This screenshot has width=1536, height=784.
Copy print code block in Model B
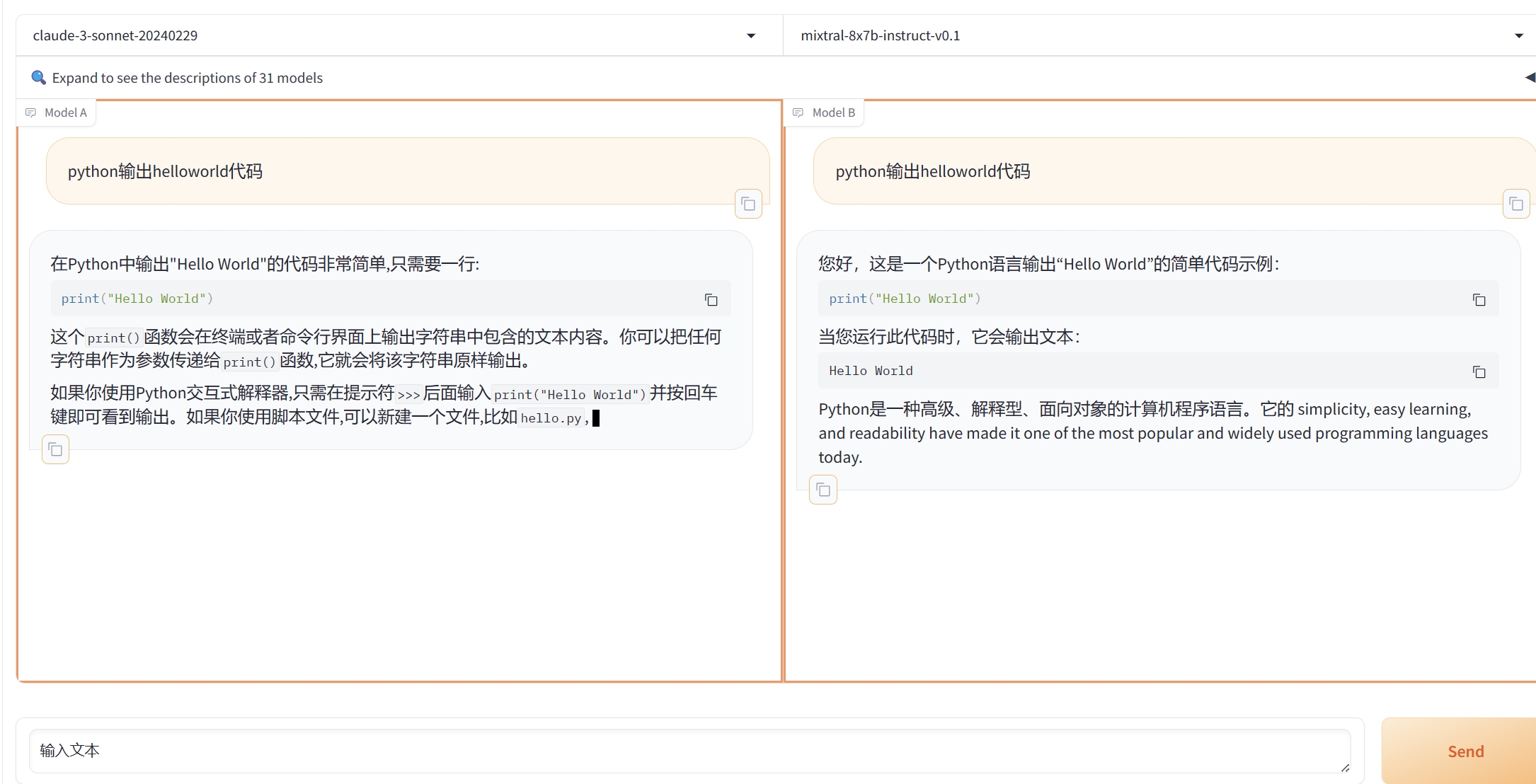click(1479, 300)
